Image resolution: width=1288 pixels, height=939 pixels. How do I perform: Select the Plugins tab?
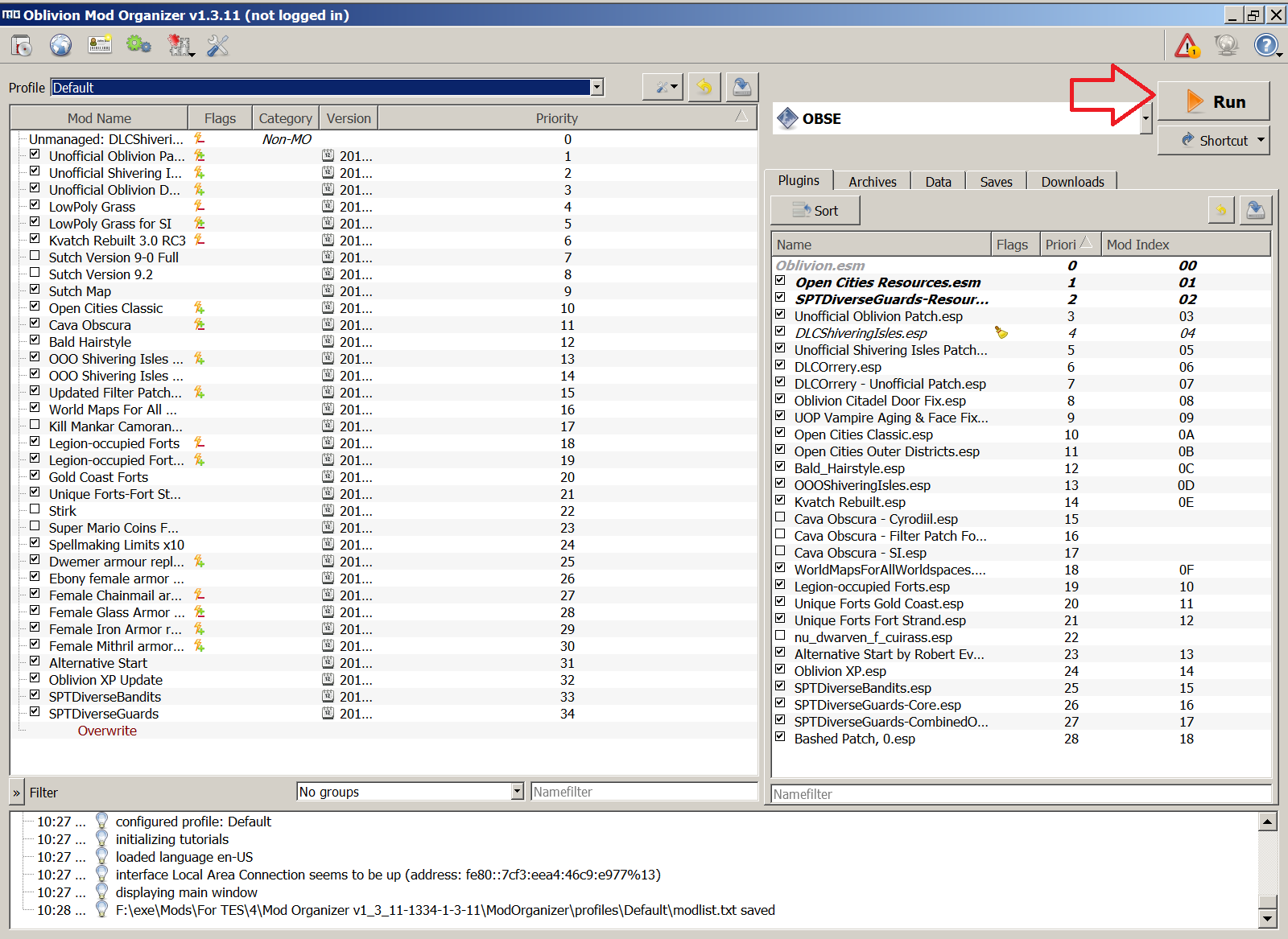click(x=799, y=180)
